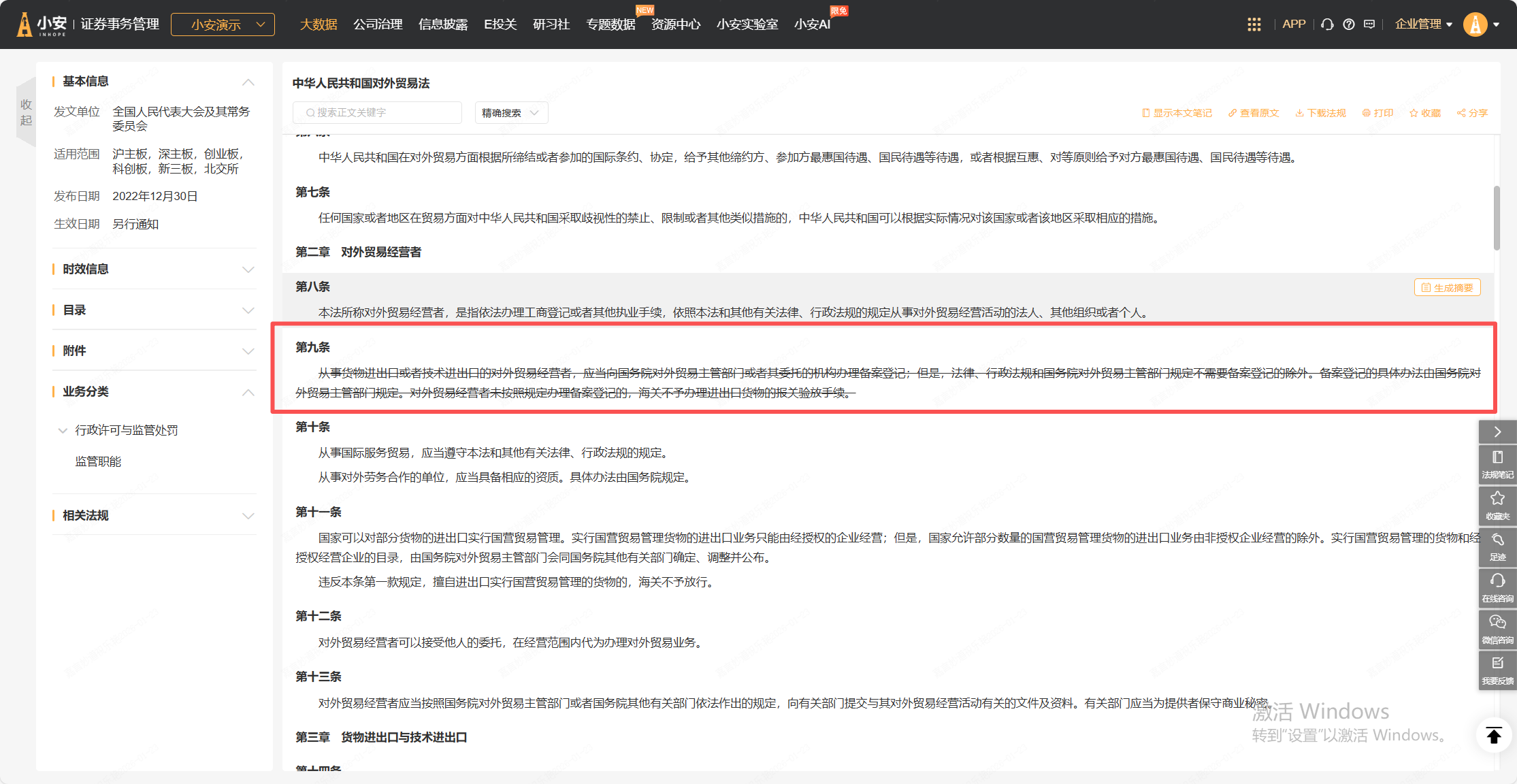
Task: Toggle 收藏 for this law
Action: (1425, 113)
